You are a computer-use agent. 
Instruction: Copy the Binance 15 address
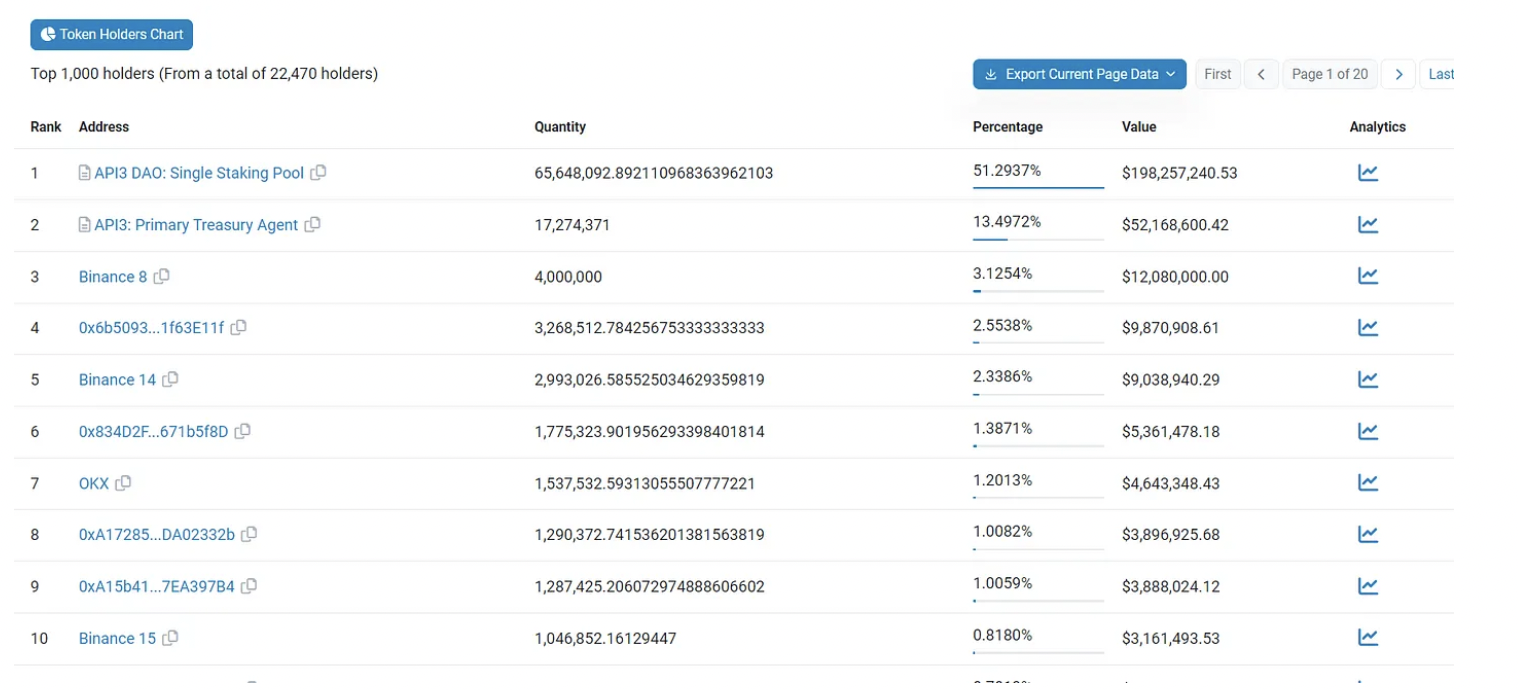[x=171, y=638]
